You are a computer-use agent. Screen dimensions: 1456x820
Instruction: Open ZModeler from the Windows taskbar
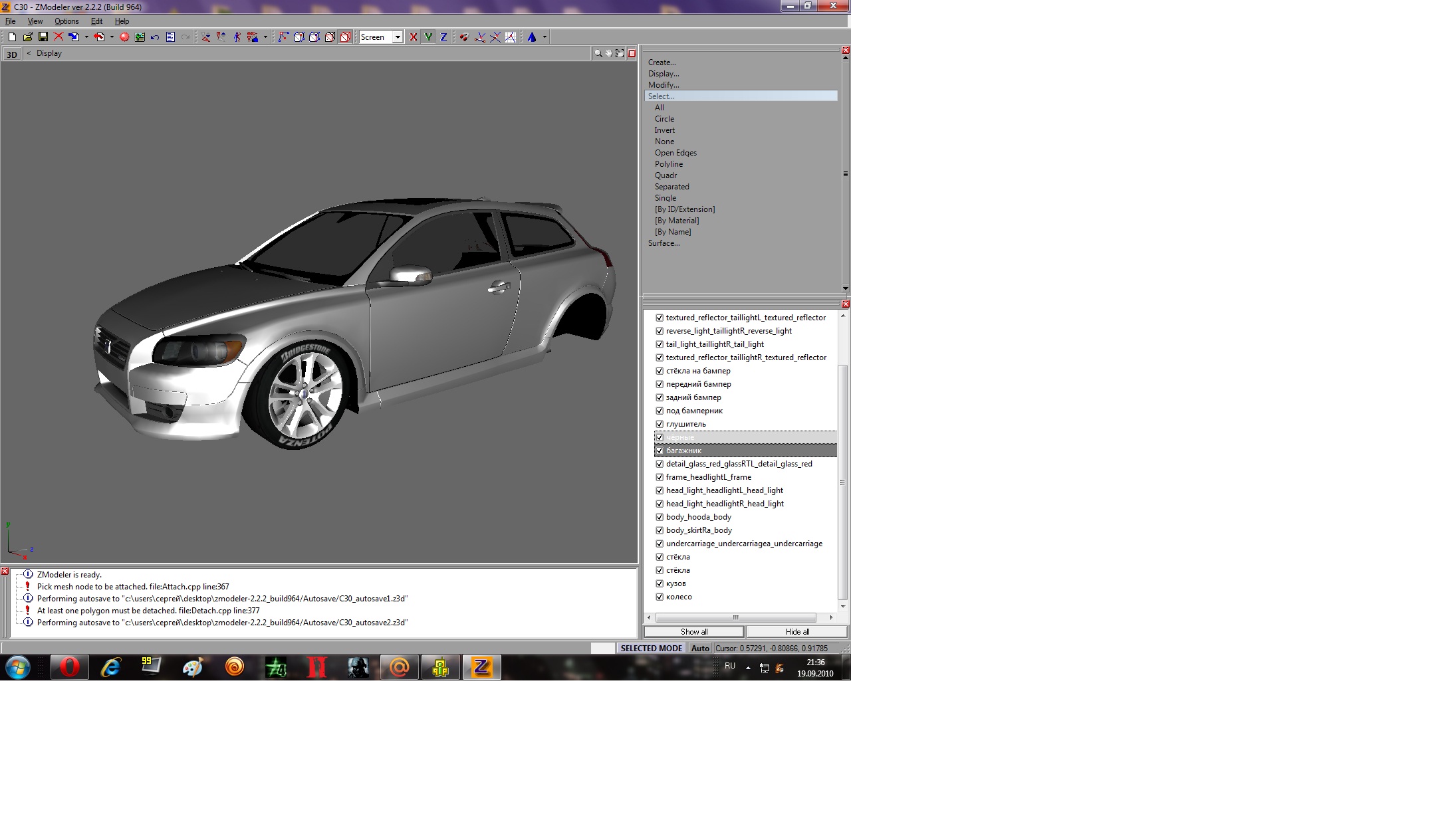click(x=481, y=667)
